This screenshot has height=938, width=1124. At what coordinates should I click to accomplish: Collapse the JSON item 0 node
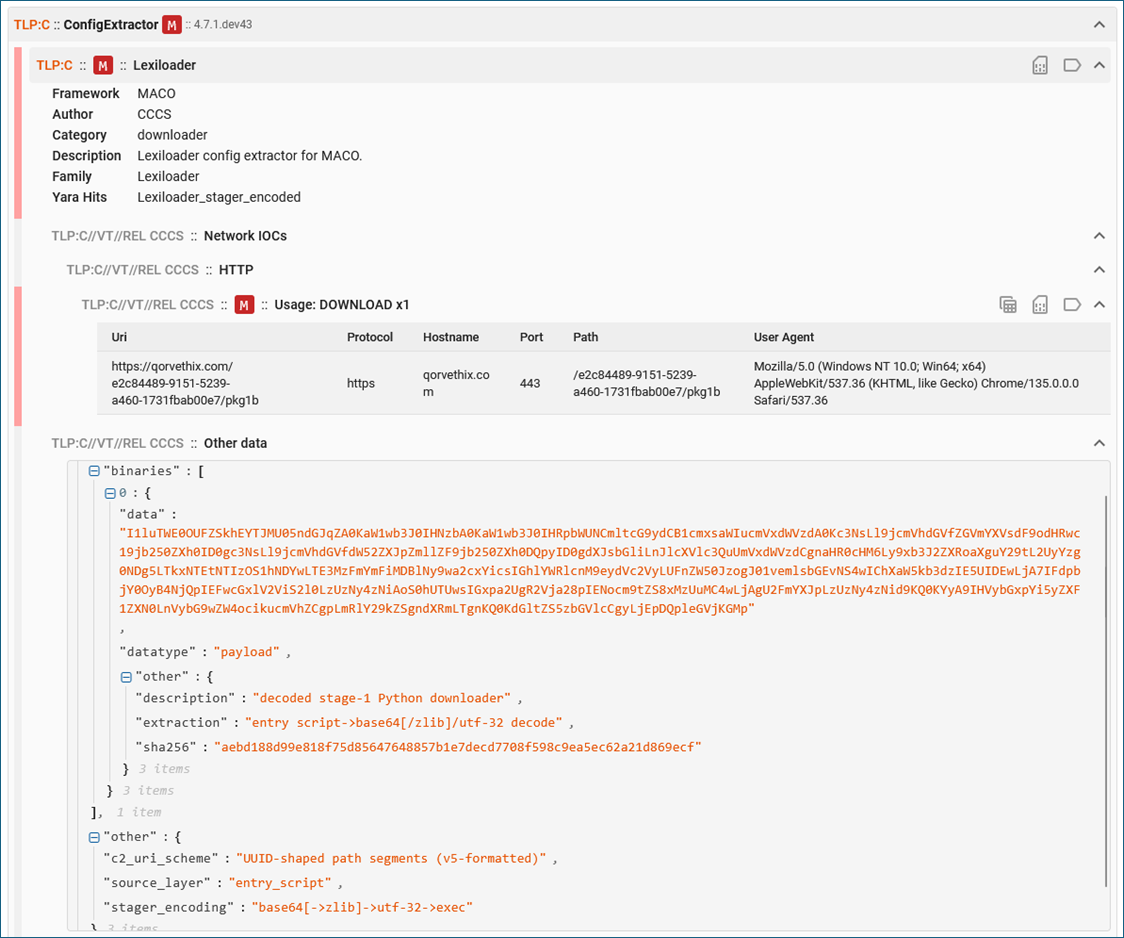point(110,493)
